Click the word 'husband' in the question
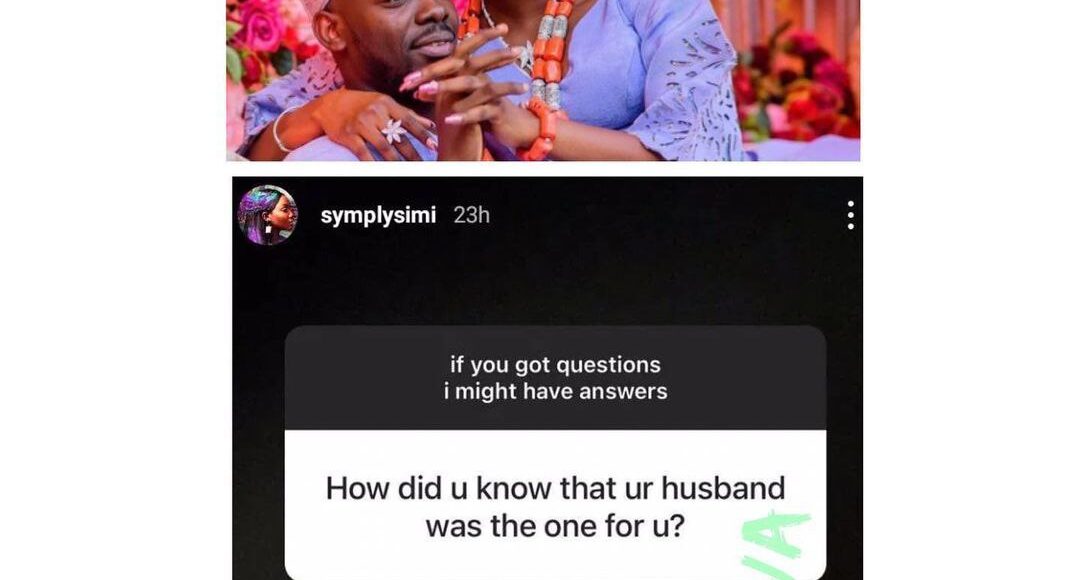The image size is (1080, 580). (723, 488)
